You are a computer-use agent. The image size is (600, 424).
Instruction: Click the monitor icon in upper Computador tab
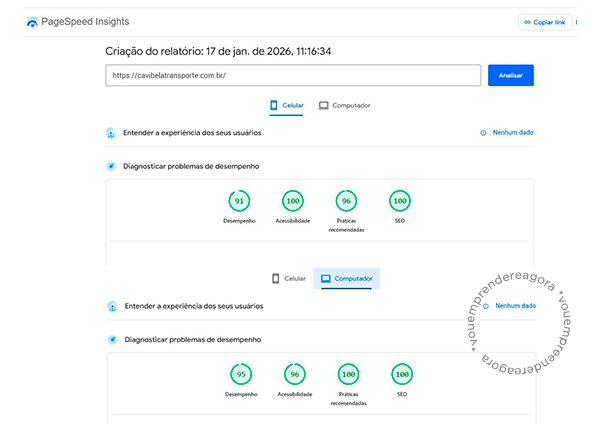coord(324,106)
